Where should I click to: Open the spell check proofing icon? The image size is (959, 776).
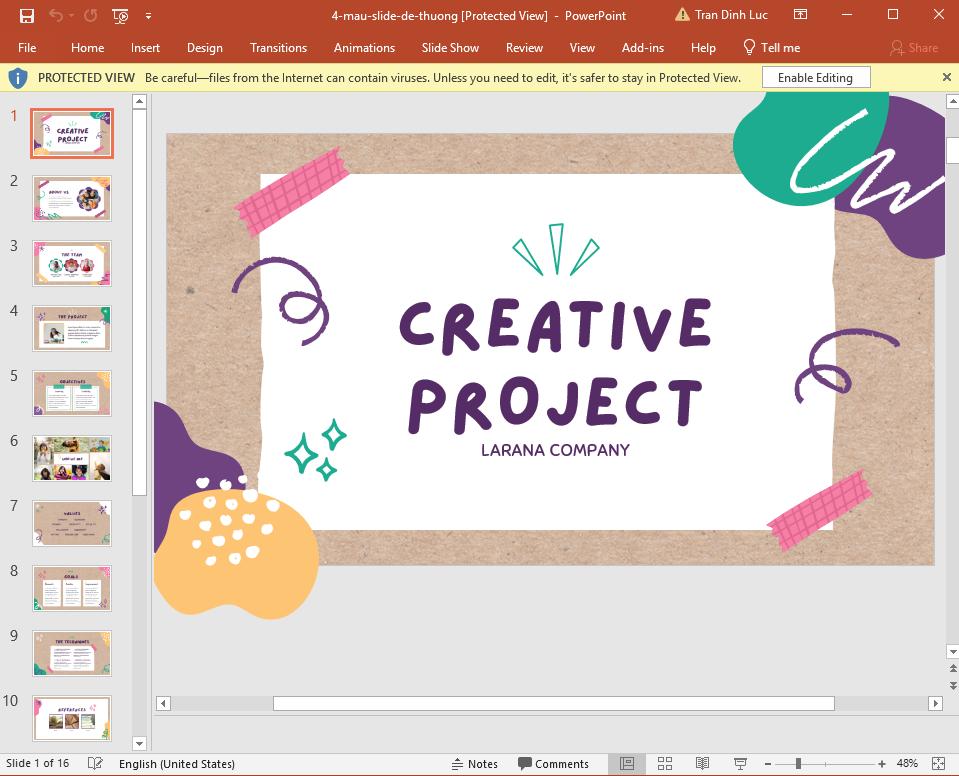(x=95, y=763)
